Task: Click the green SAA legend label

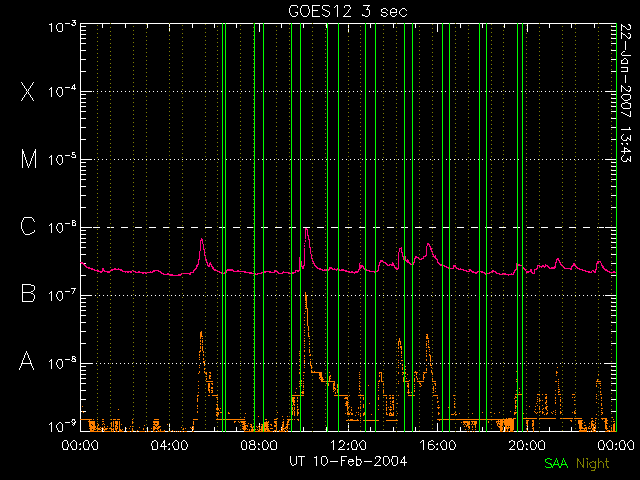Action: pos(556,463)
